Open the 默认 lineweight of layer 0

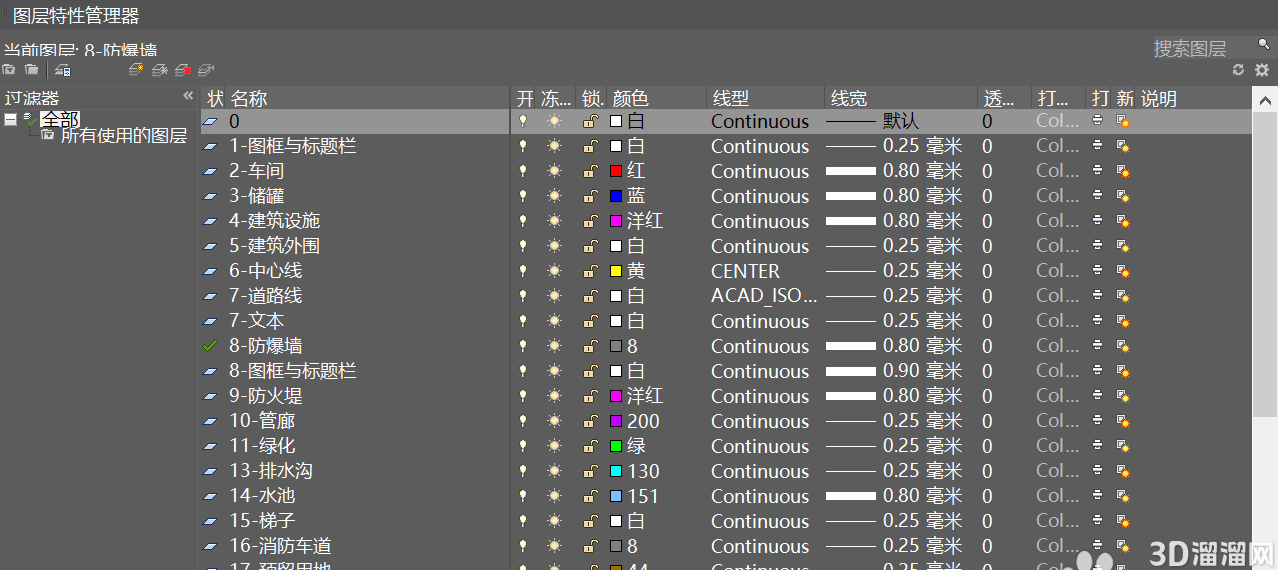point(872,121)
